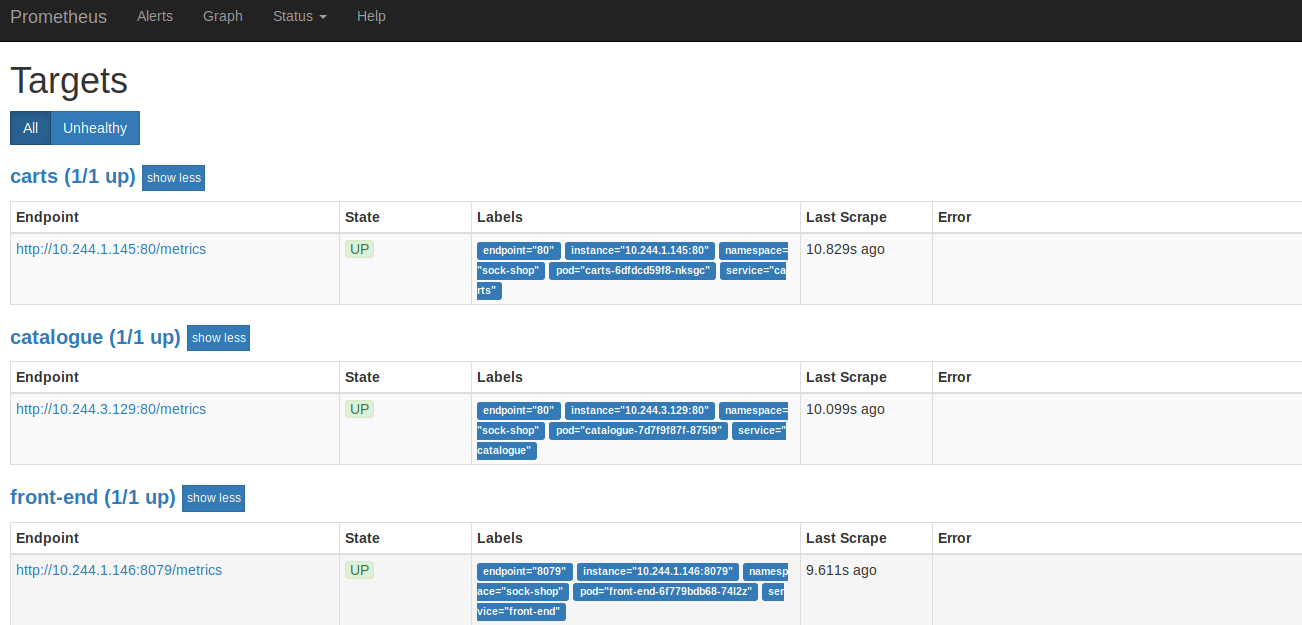Open the Help page

(x=371, y=16)
